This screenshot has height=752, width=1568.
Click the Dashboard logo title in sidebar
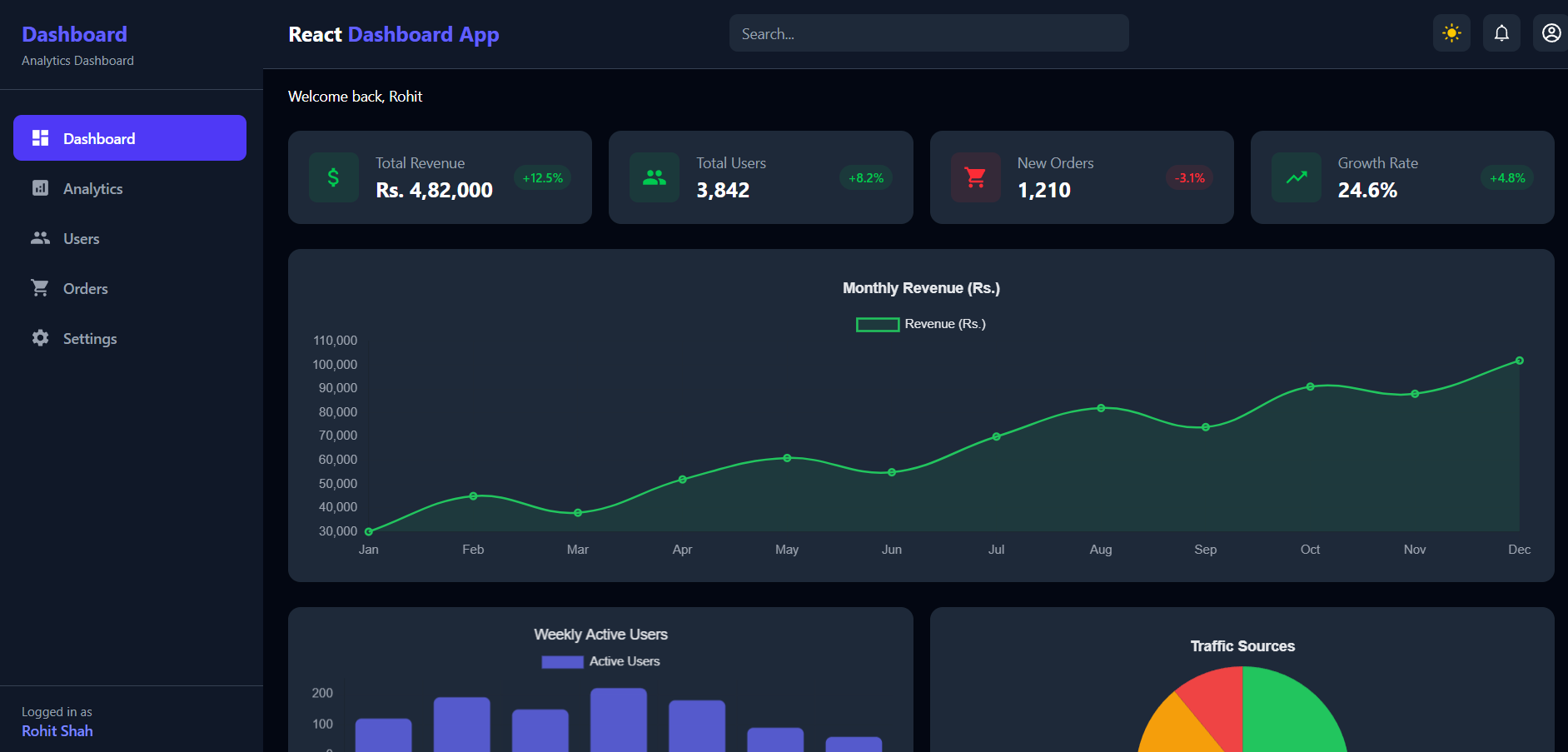pyautogui.click(x=74, y=34)
